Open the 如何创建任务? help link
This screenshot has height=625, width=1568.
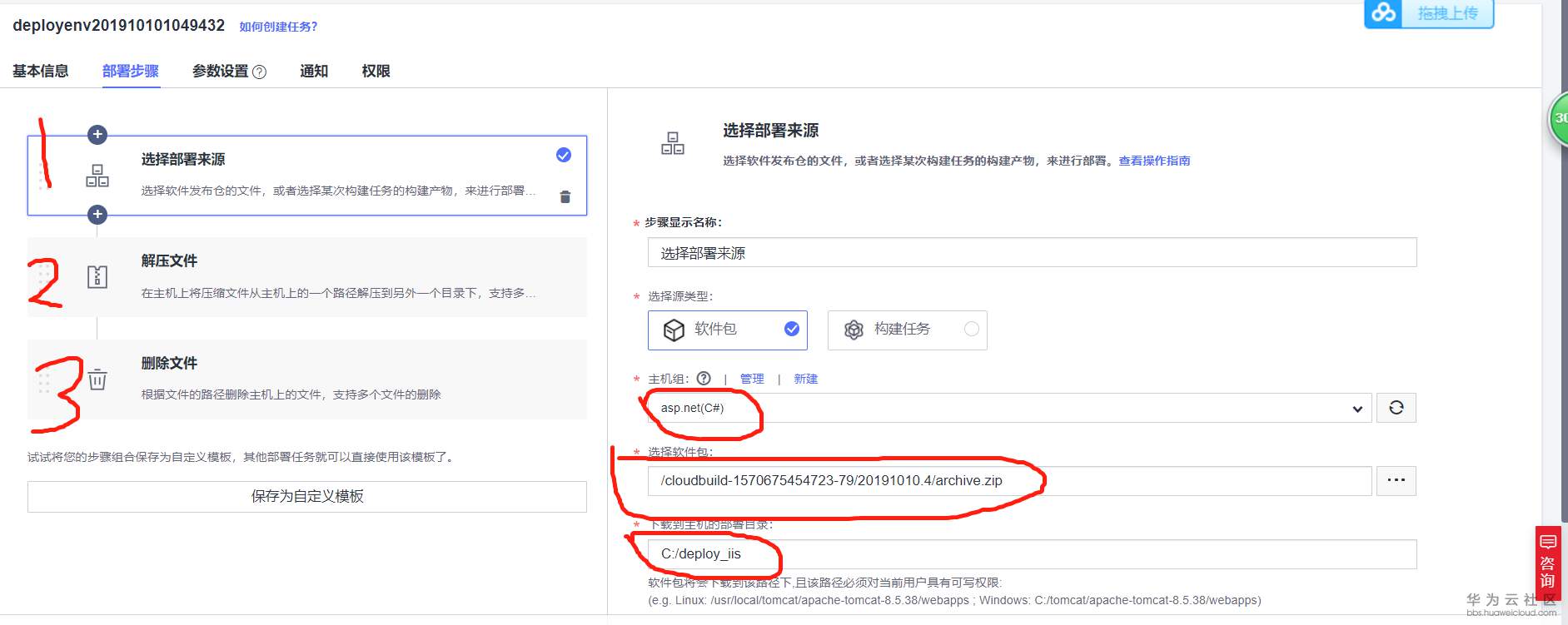pyautogui.click(x=278, y=27)
